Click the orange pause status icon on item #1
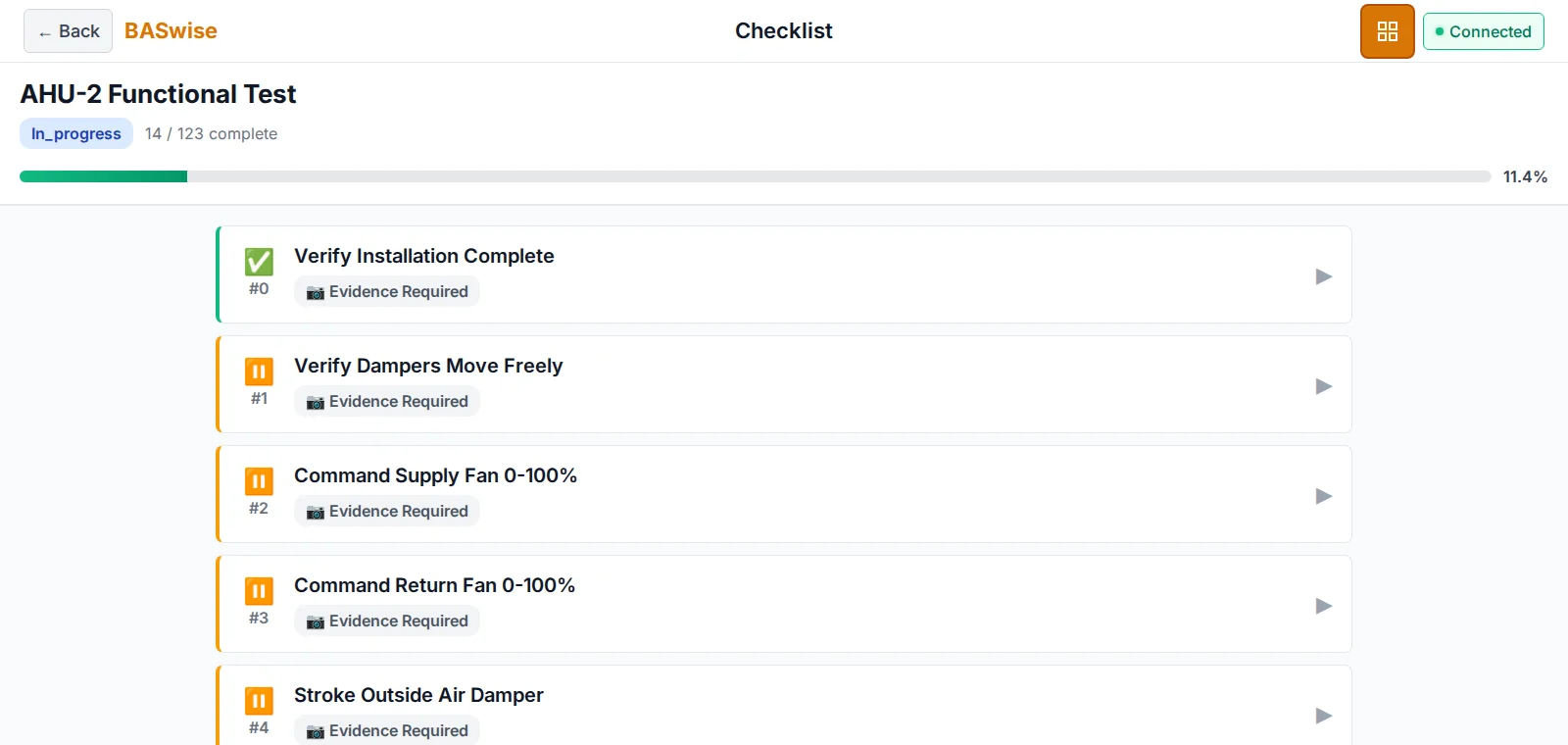1568x745 pixels. tap(259, 372)
